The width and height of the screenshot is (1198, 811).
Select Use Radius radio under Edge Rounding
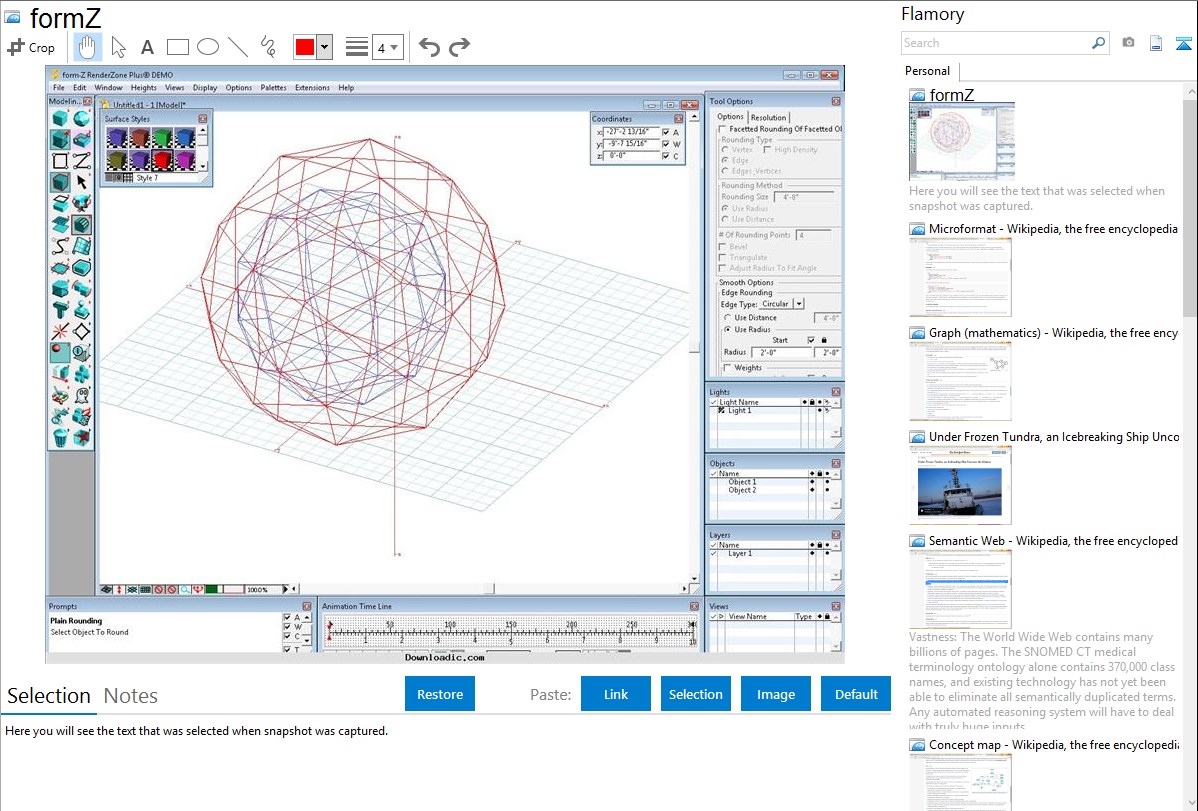coord(727,329)
